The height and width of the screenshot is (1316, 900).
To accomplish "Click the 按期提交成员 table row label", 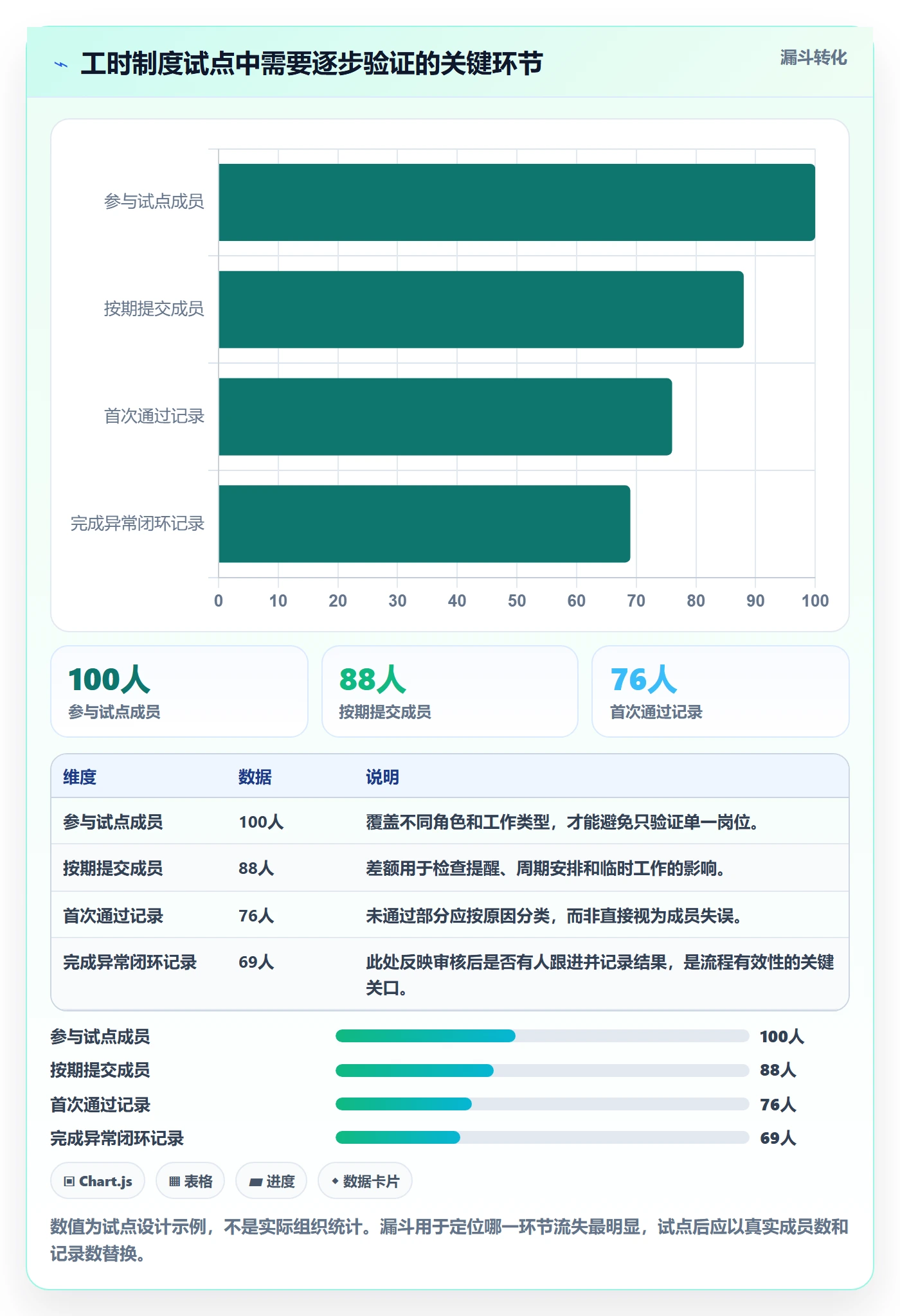I will [113, 868].
